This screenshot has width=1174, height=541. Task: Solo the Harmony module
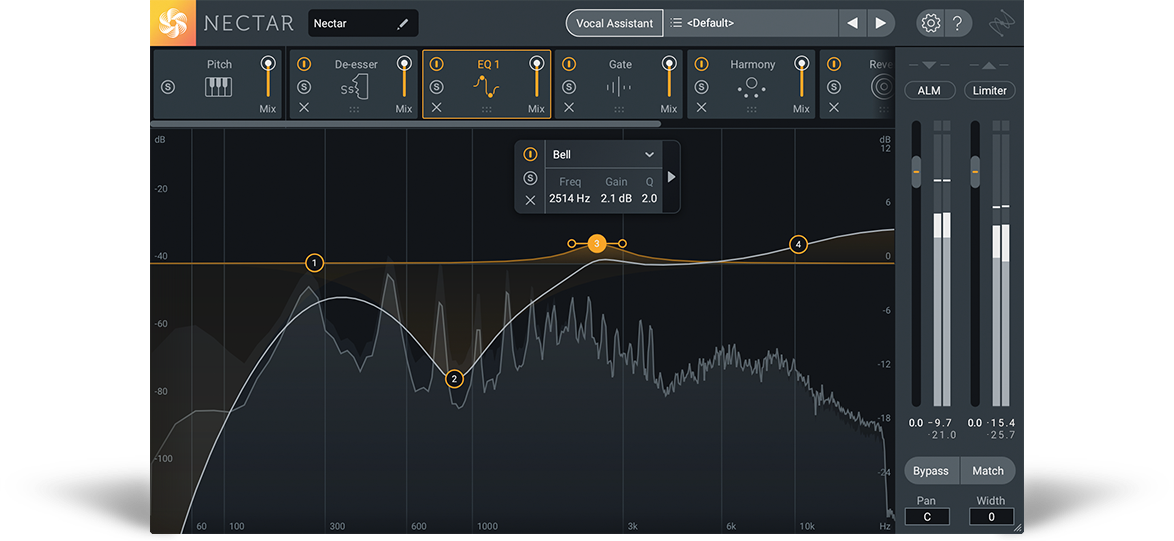702,87
